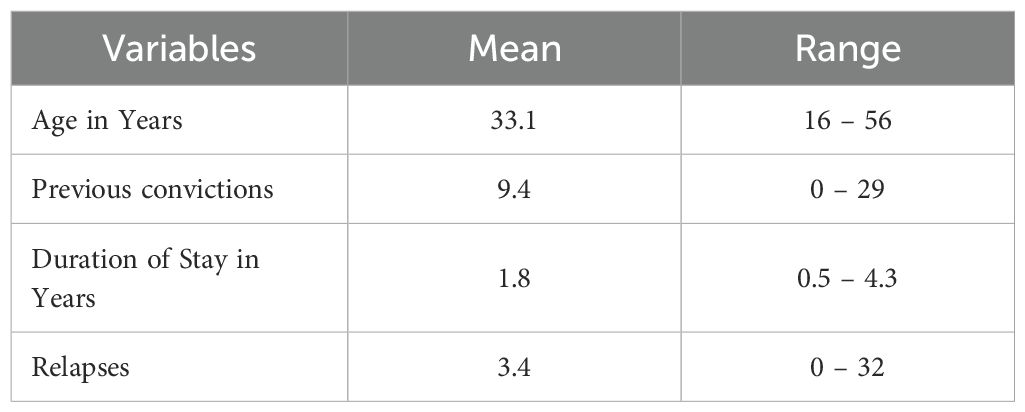Click the mean duration value 1.8
1025x412 pixels.
click(x=514, y=279)
